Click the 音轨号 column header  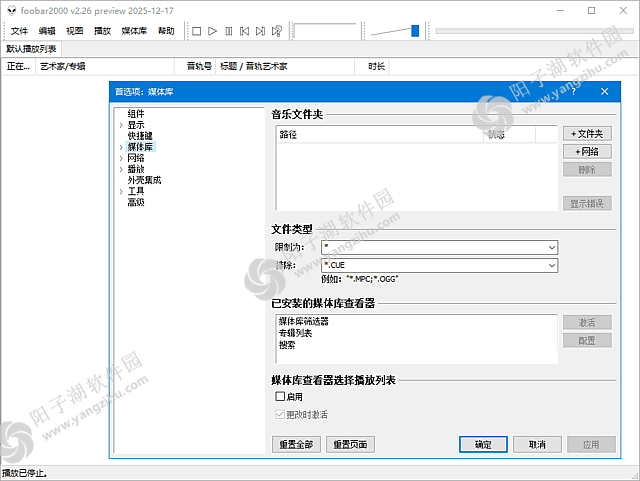pos(195,66)
